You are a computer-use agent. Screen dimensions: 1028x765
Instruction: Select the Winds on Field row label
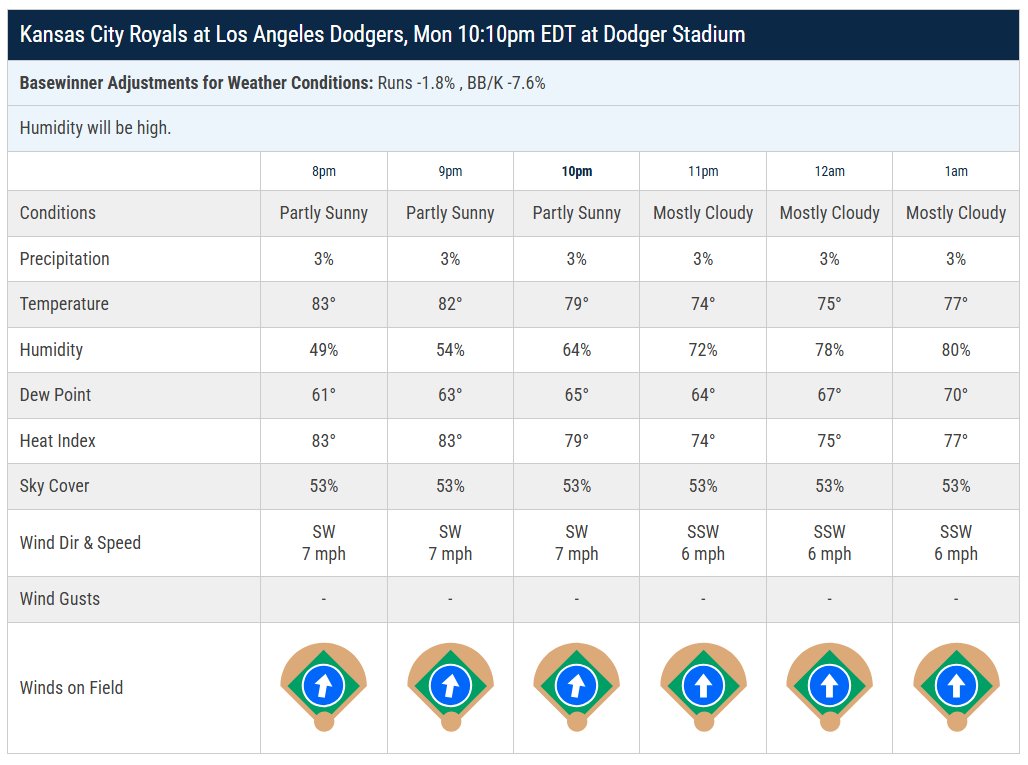click(x=71, y=688)
